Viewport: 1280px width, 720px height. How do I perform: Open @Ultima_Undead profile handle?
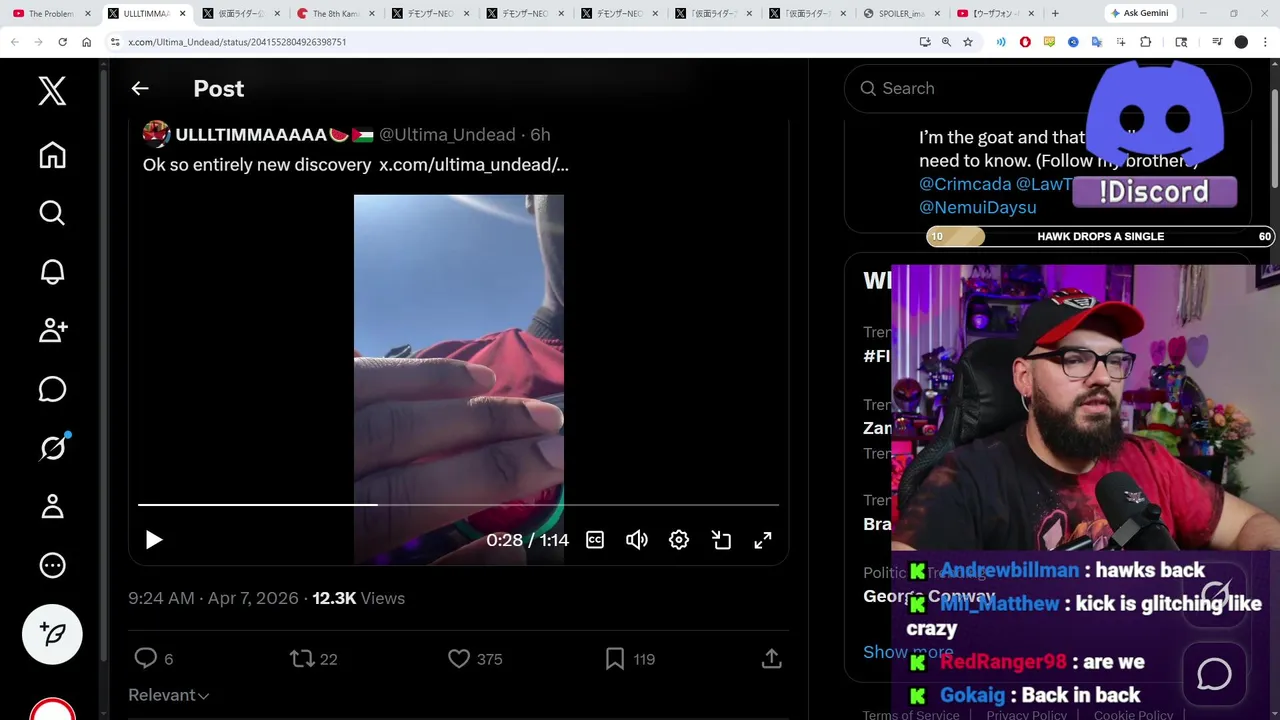pos(447,135)
